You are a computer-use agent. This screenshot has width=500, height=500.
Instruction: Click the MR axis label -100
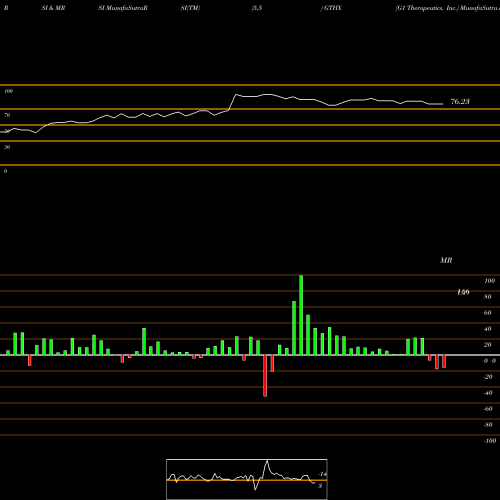pos(490,441)
